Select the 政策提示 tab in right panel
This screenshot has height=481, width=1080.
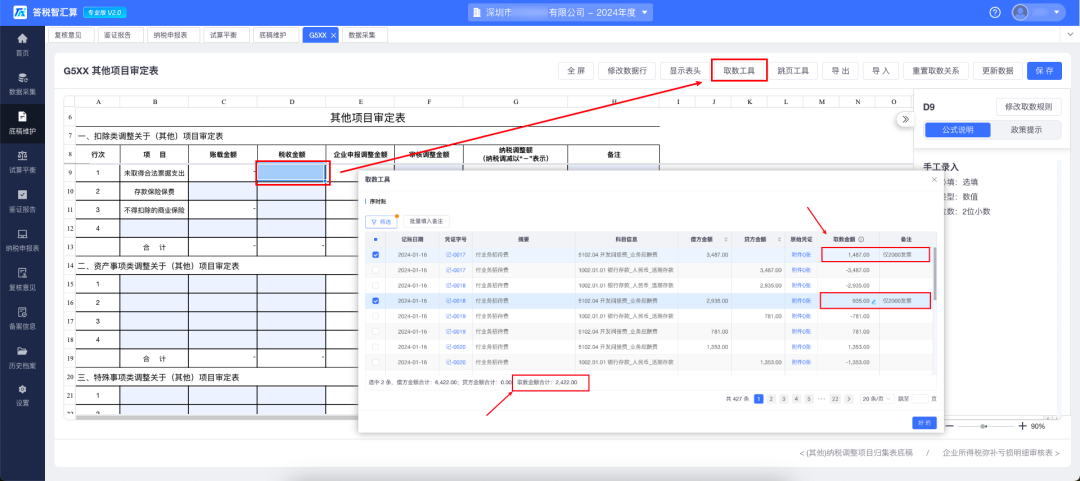1026,130
